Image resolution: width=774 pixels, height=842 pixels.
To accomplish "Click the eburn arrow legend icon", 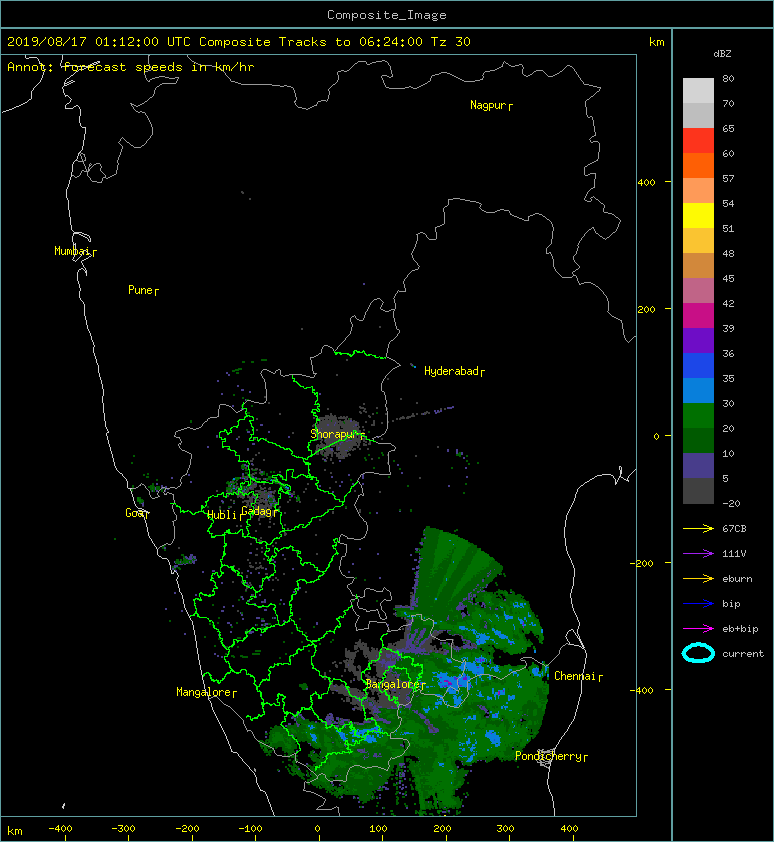I will click(698, 579).
